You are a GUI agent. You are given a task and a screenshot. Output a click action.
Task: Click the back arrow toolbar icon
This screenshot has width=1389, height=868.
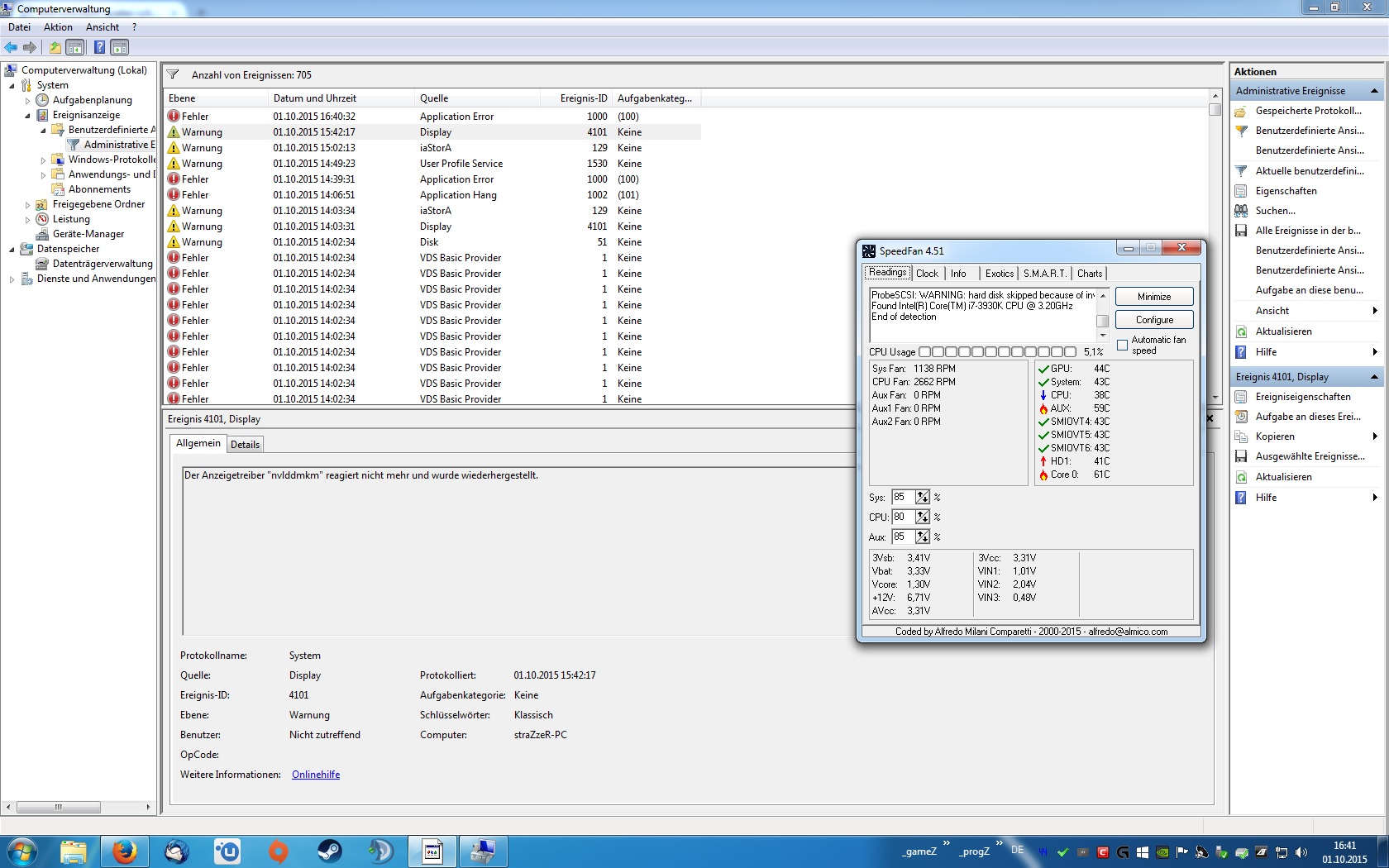11,47
